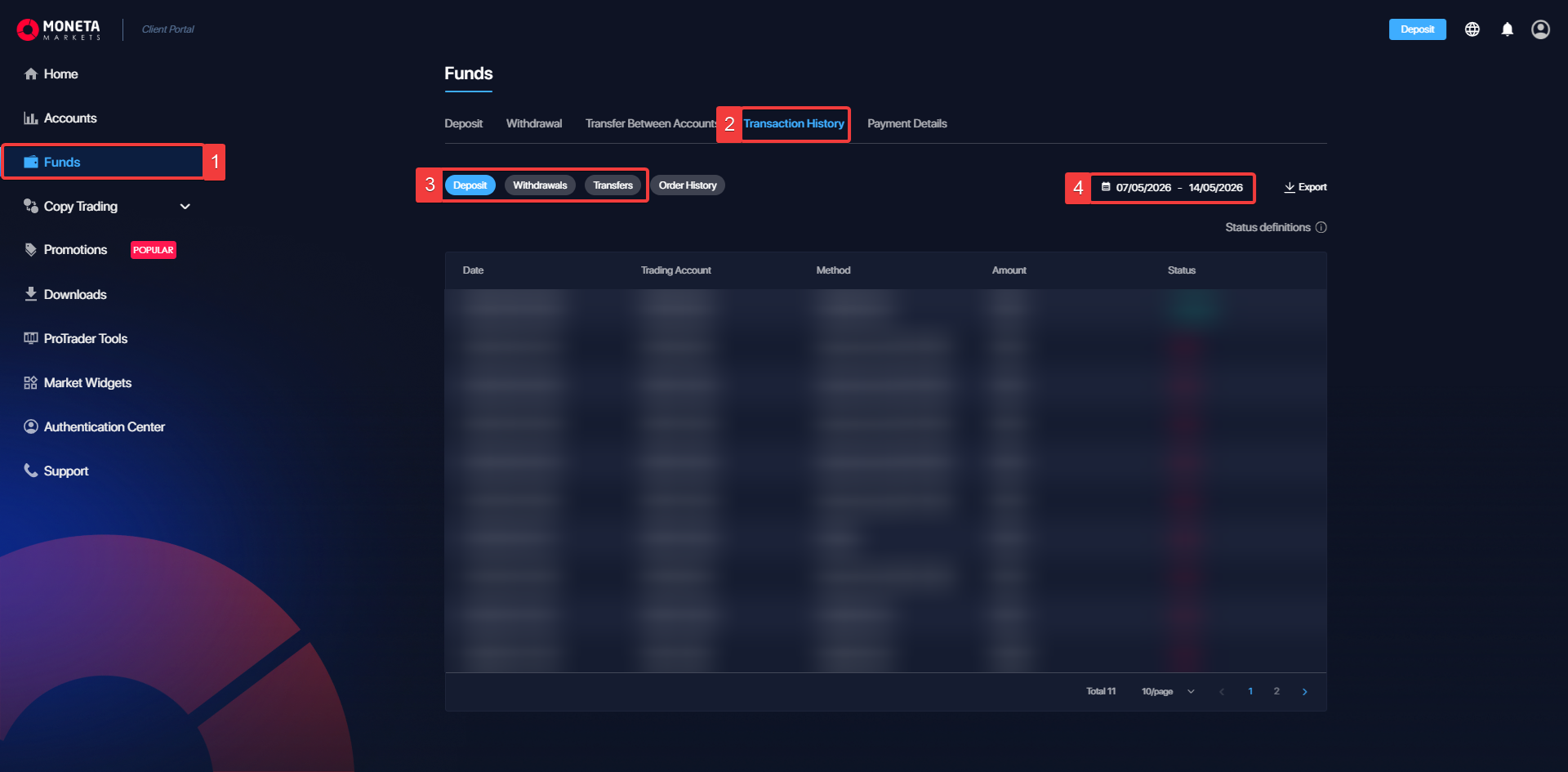
Task: Click the Downloads arrow icon
Action: coord(31,294)
